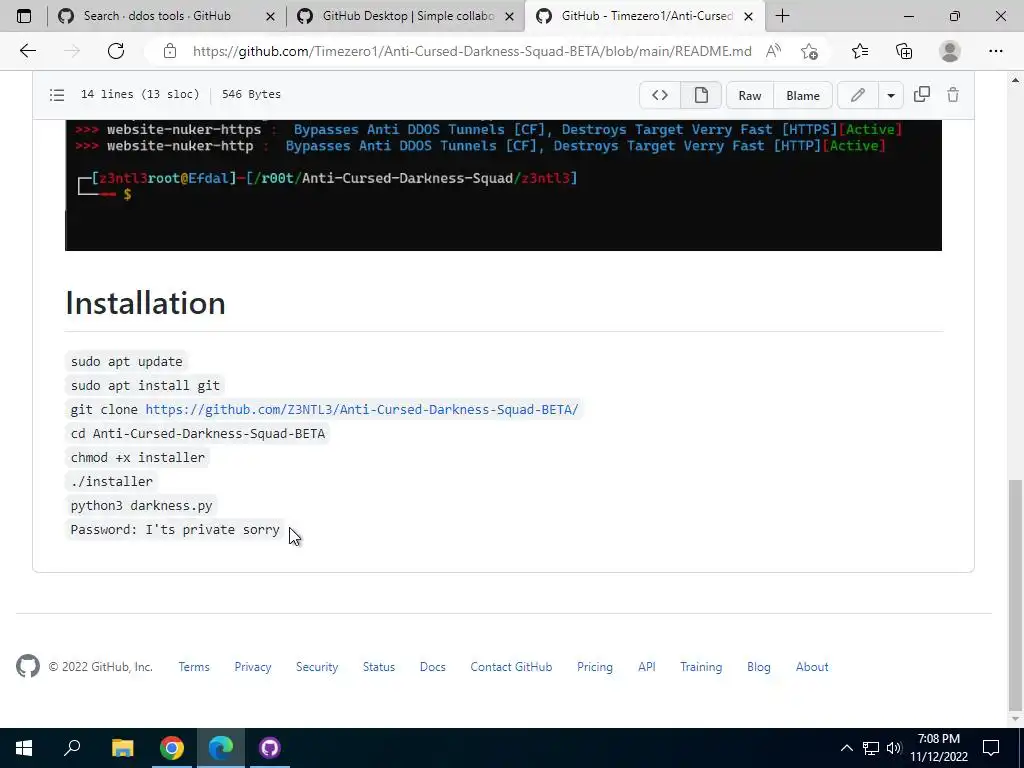Go back to previous page
The image size is (1024, 768).
pos(27,51)
